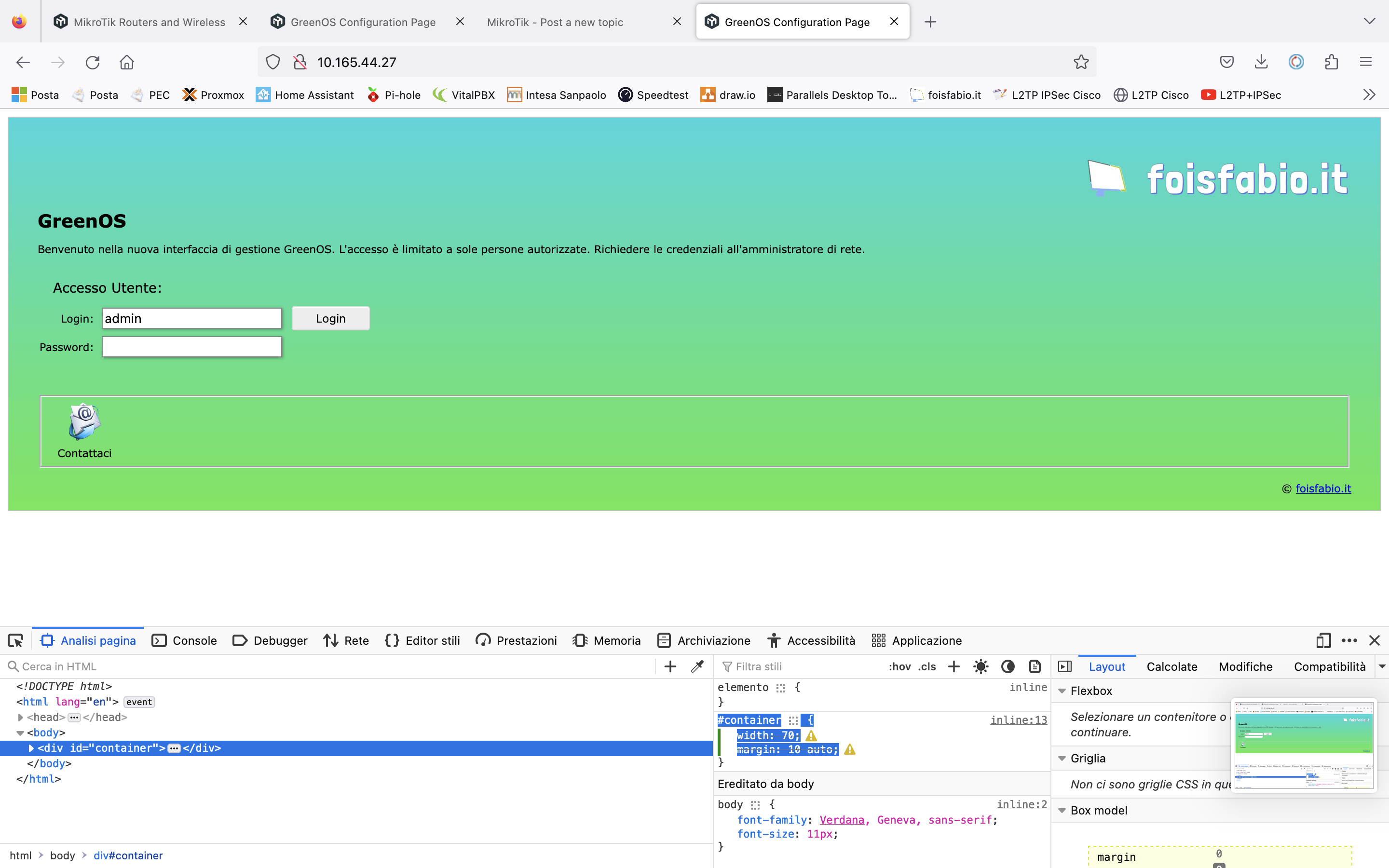Image resolution: width=1389 pixels, height=868 pixels.
Task: Collapse the Flexbox section
Action: click(x=1063, y=691)
